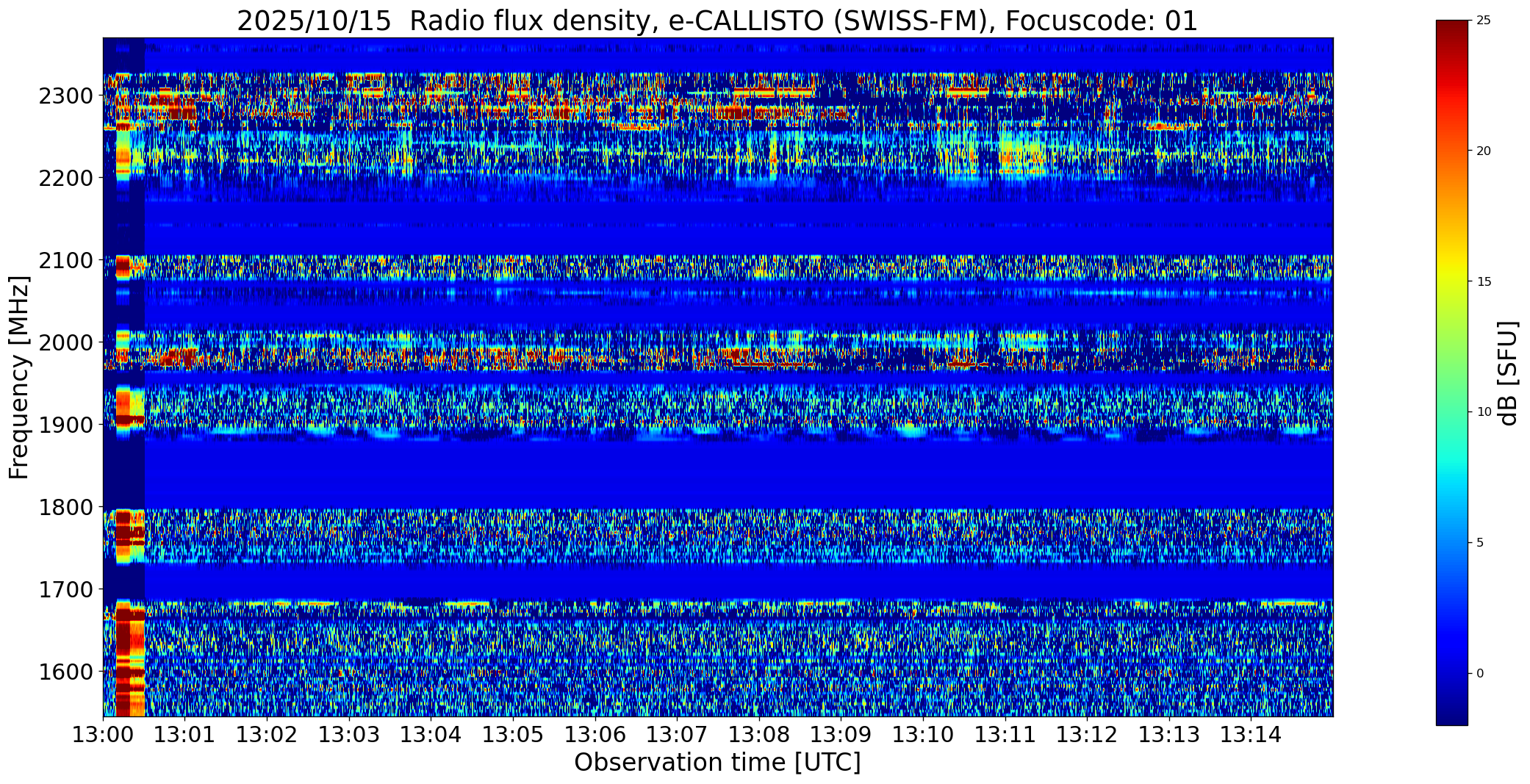Select the 1600 MHz frequency label
The image size is (1530, 784).
click(x=65, y=672)
